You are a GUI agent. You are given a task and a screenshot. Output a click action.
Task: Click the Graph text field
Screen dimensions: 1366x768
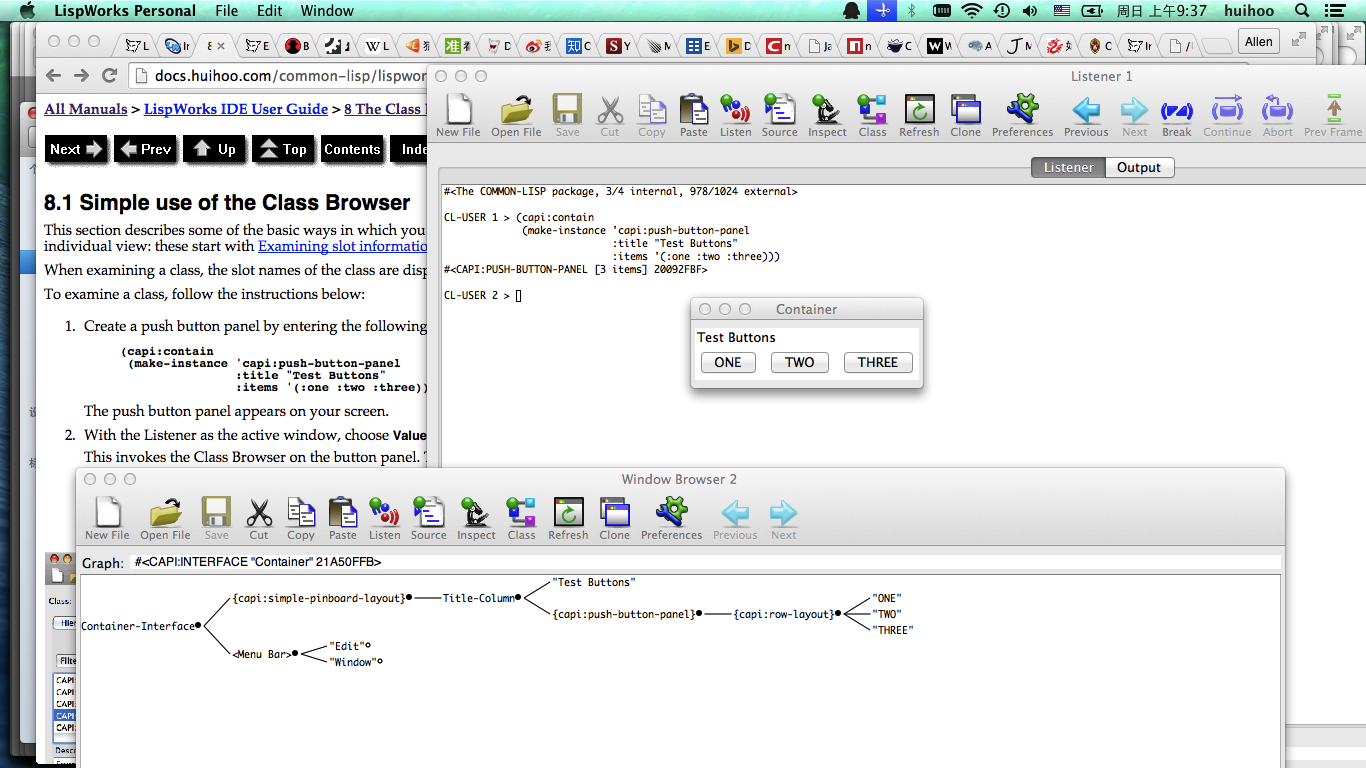(x=700, y=562)
